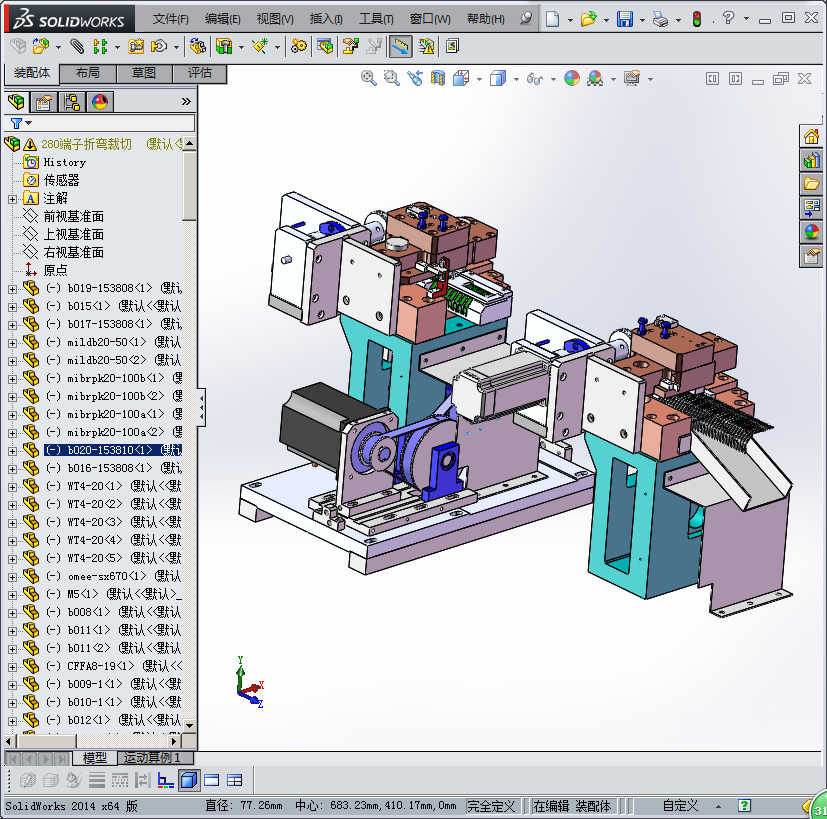Click the 自定义 status bar label
827x819 pixels.
tap(680, 806)
